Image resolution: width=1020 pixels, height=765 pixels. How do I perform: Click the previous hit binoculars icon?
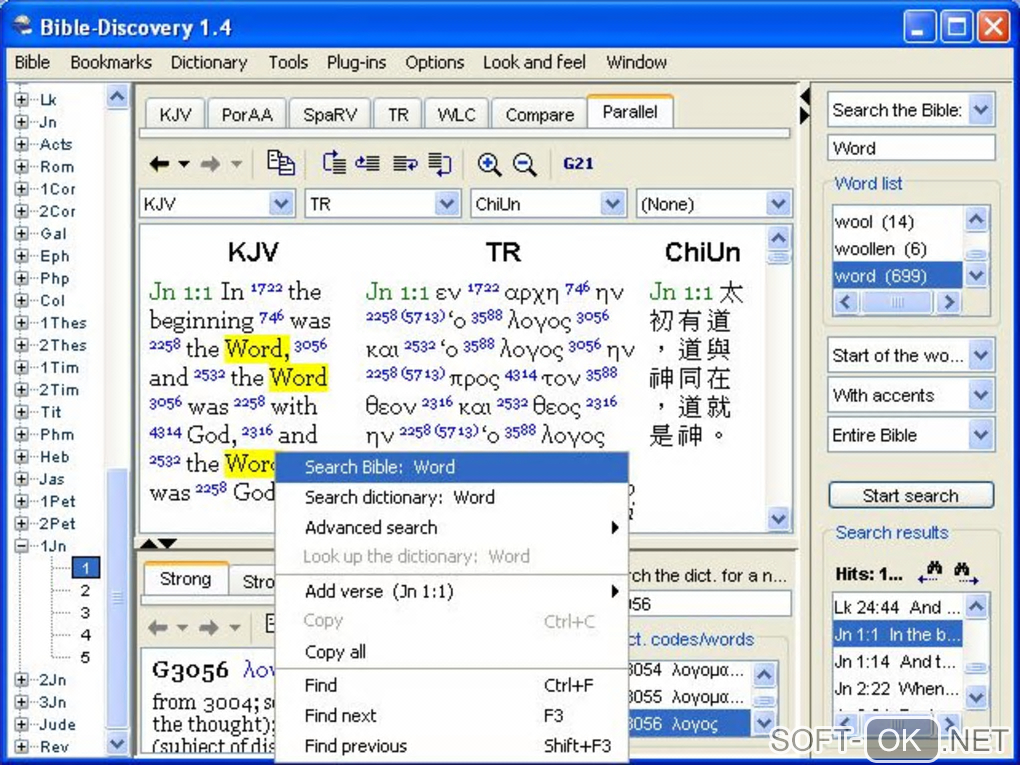tap(930, 572)
